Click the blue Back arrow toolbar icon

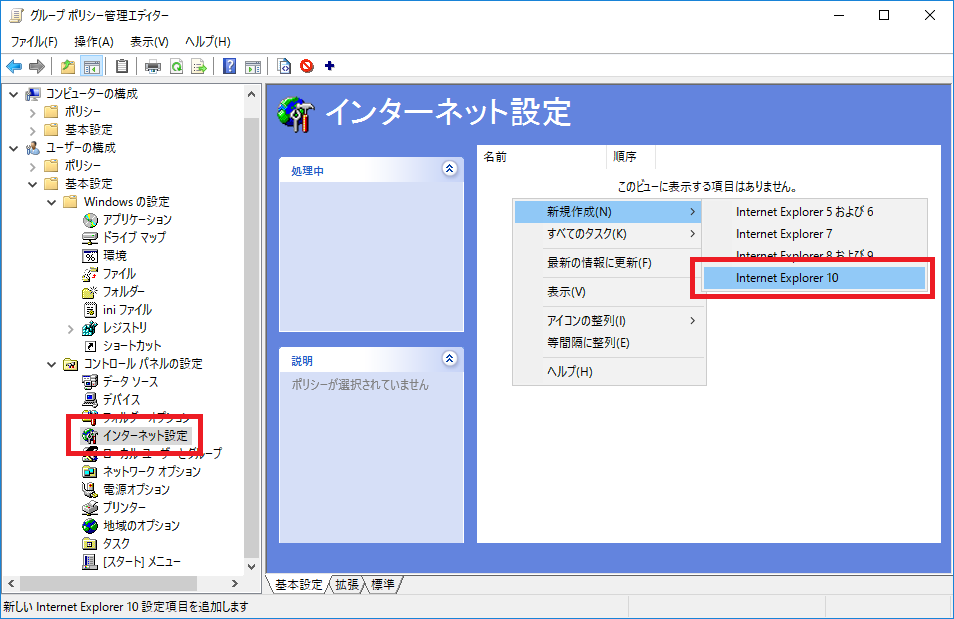[x=14, y=66]
